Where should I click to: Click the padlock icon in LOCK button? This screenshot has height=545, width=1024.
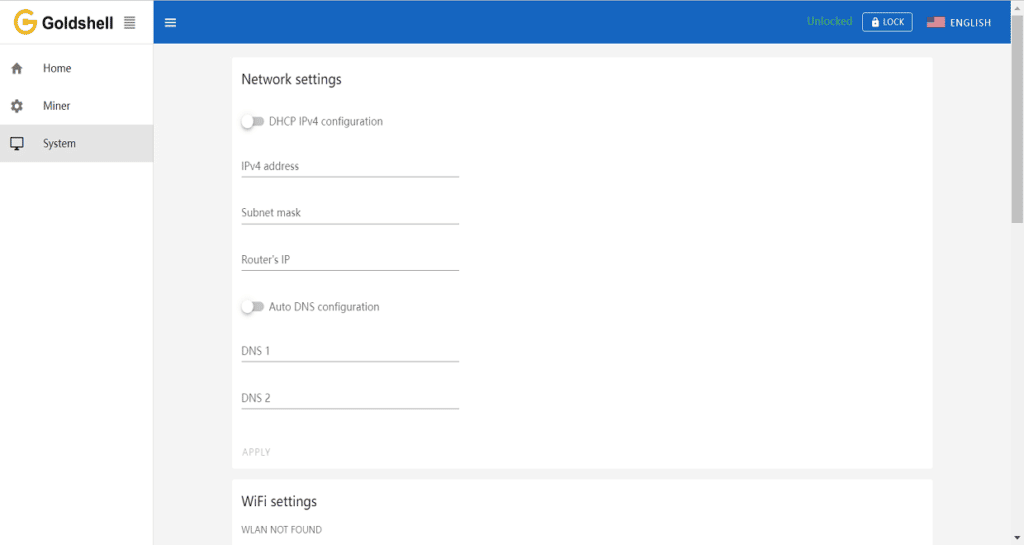click(875, 22)
